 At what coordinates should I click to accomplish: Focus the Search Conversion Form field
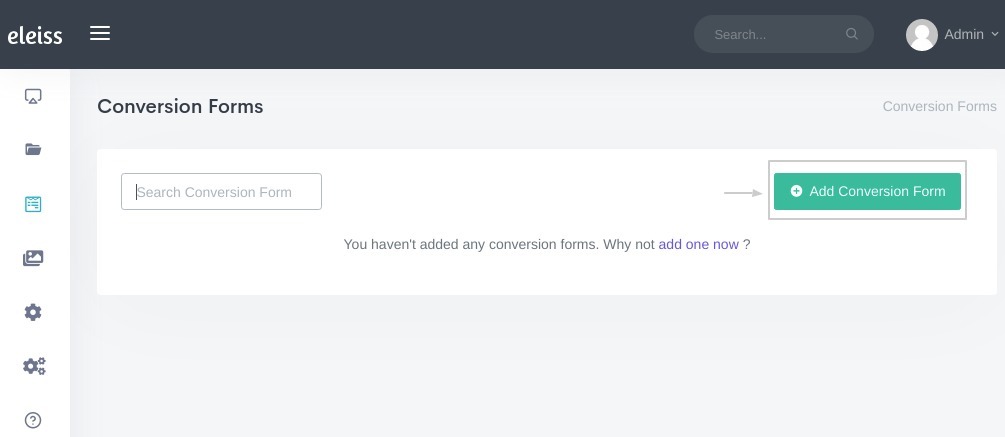[221, 192]
